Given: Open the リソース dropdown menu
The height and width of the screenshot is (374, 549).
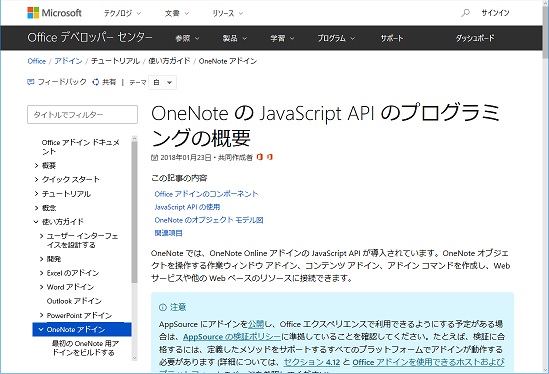Looking at the screenshot, I should click(x=228, y=13).
